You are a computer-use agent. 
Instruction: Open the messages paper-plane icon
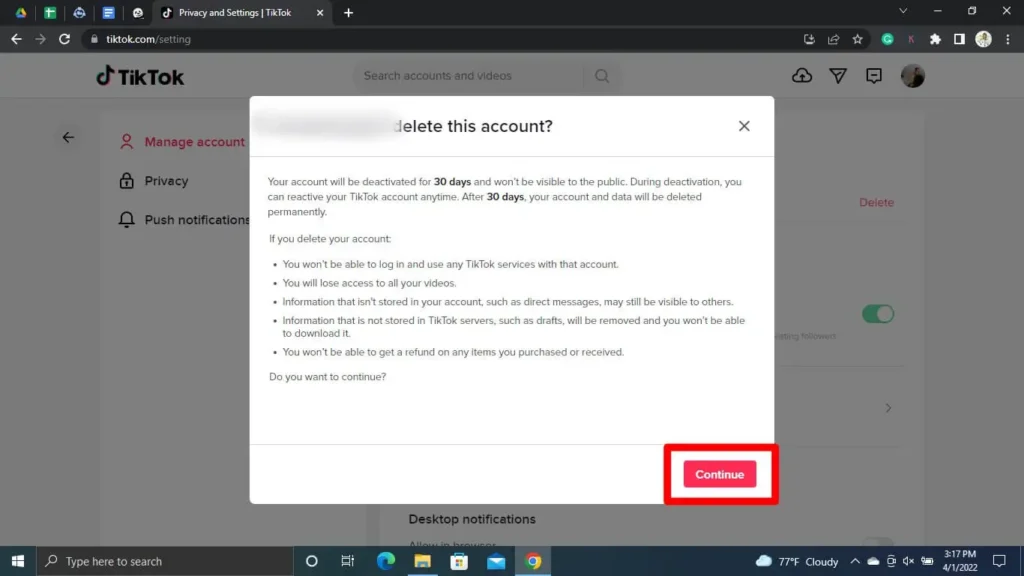point(838,76)
